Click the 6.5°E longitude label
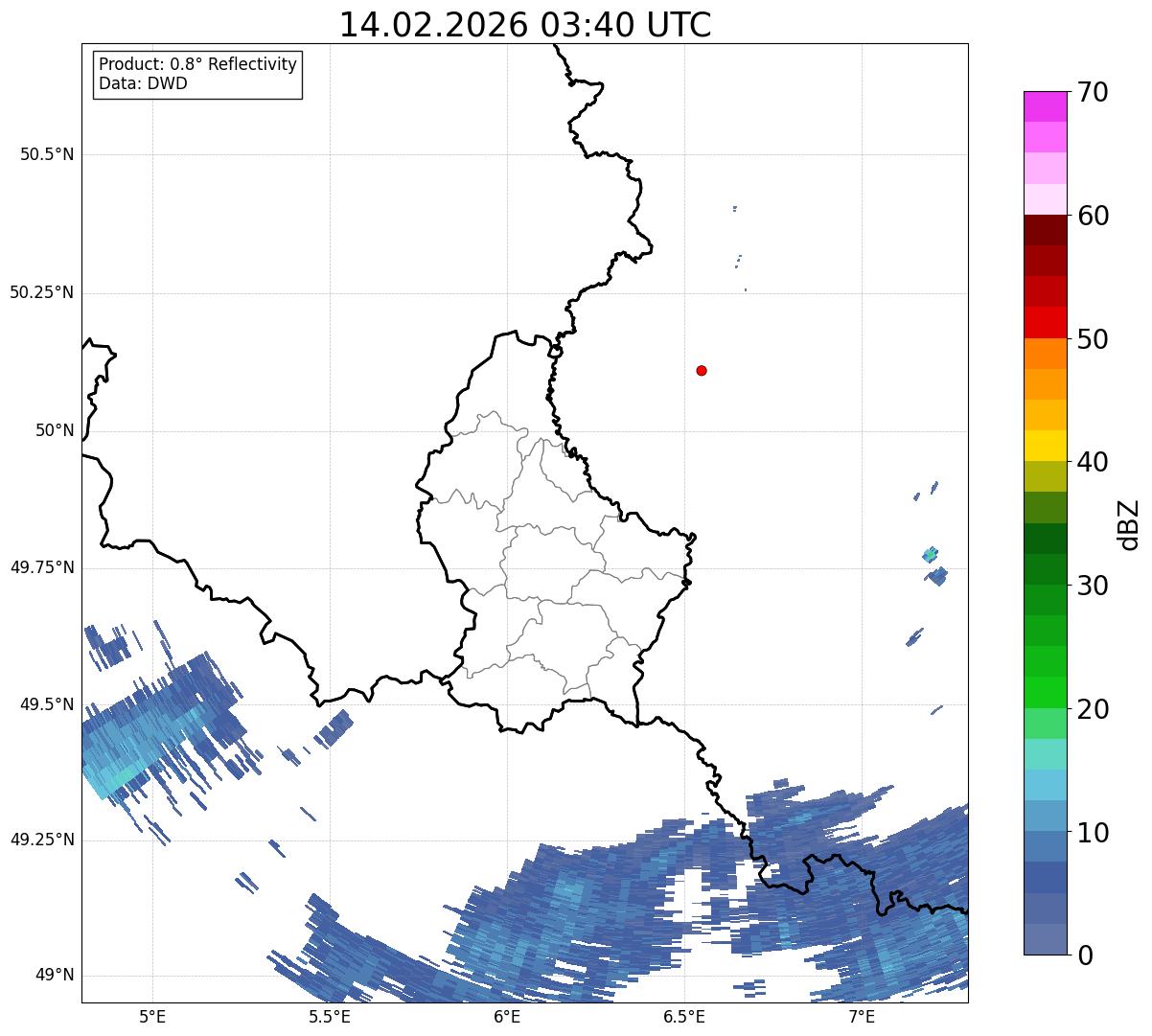 [x=684, y=1016]
